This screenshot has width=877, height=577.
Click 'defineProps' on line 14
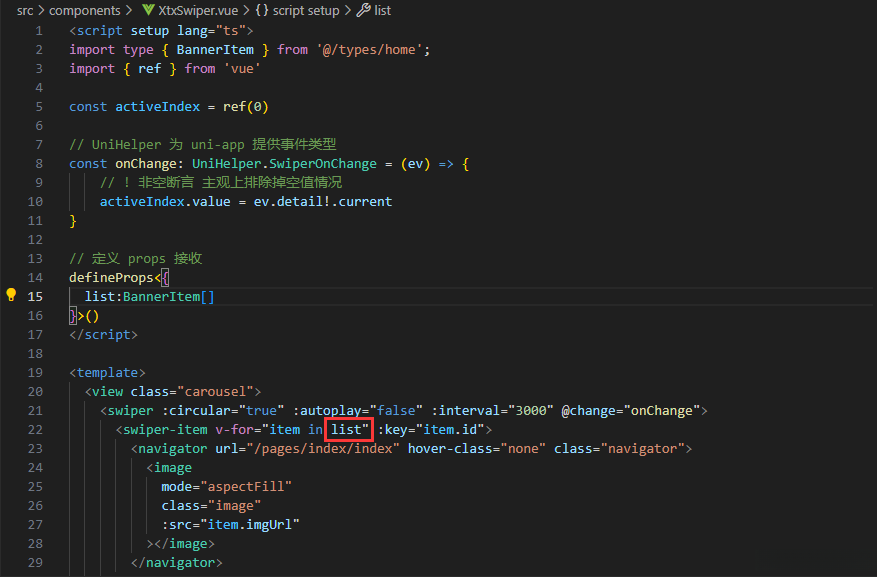point(111,278)
